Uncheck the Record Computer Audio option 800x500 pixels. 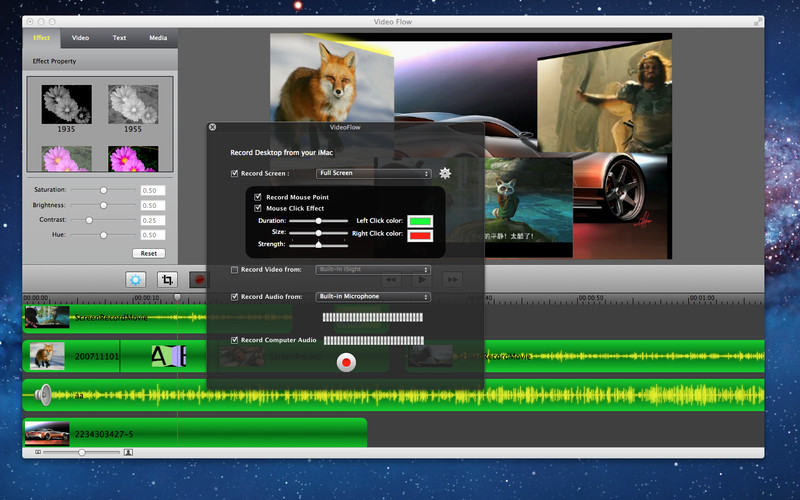[234, 340]
